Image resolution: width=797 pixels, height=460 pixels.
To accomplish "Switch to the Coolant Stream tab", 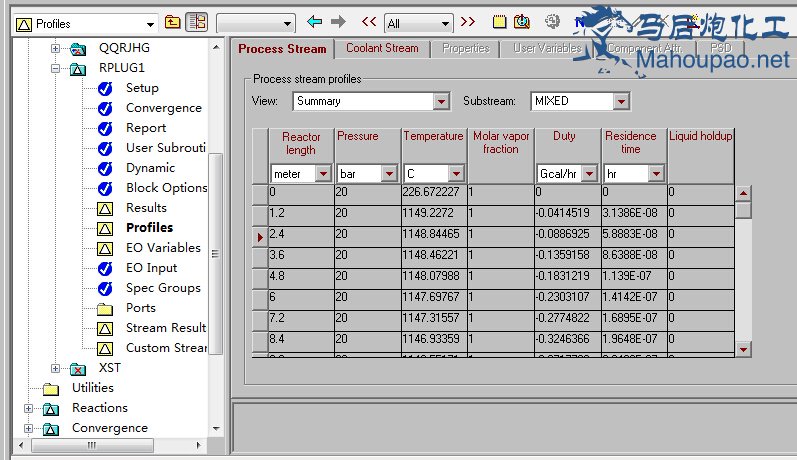I will tap(382, 48).
